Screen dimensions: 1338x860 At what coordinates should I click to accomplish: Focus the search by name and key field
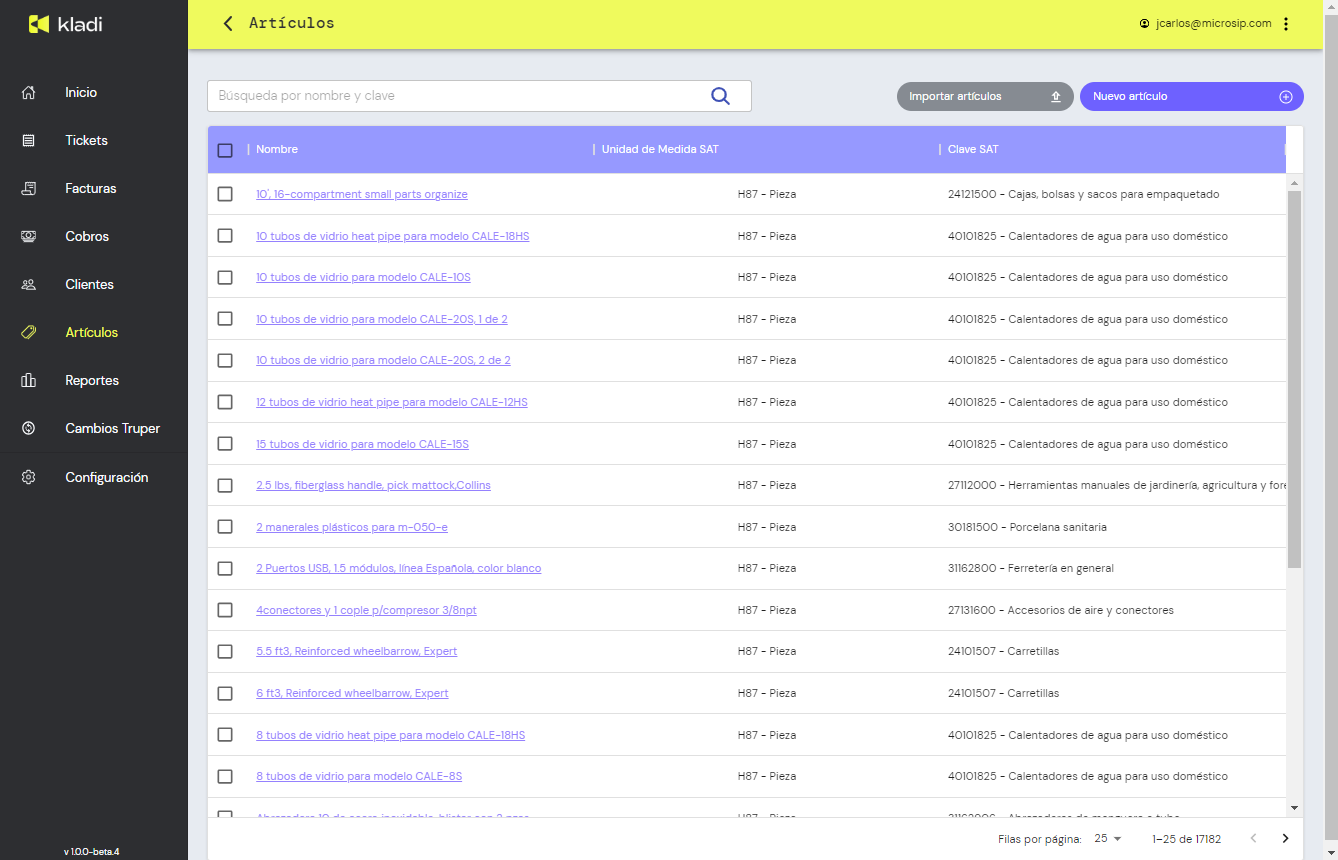click(x=455, y=96)
